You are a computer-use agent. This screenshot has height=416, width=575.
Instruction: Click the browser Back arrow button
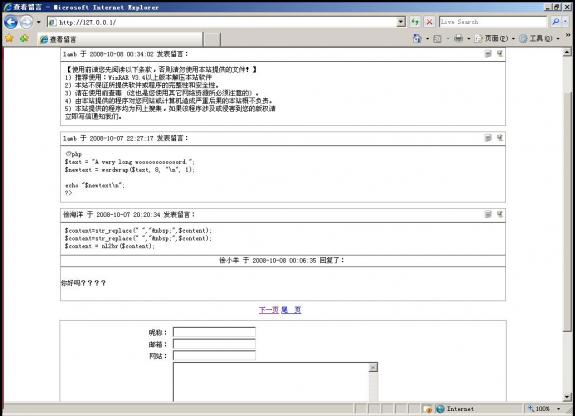point(11,22)
